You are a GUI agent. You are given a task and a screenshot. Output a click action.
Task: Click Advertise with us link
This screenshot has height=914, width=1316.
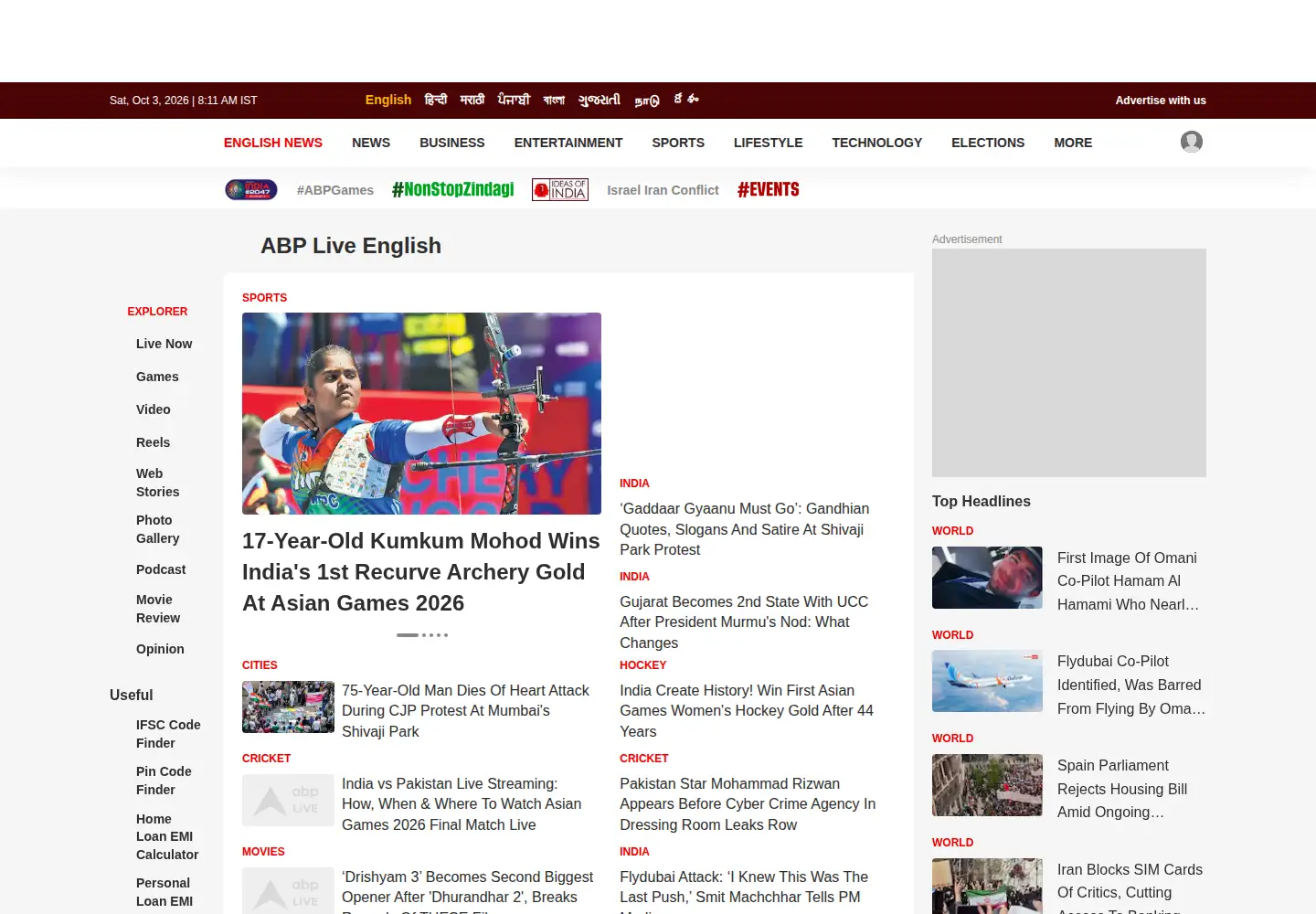point(1161,101)
